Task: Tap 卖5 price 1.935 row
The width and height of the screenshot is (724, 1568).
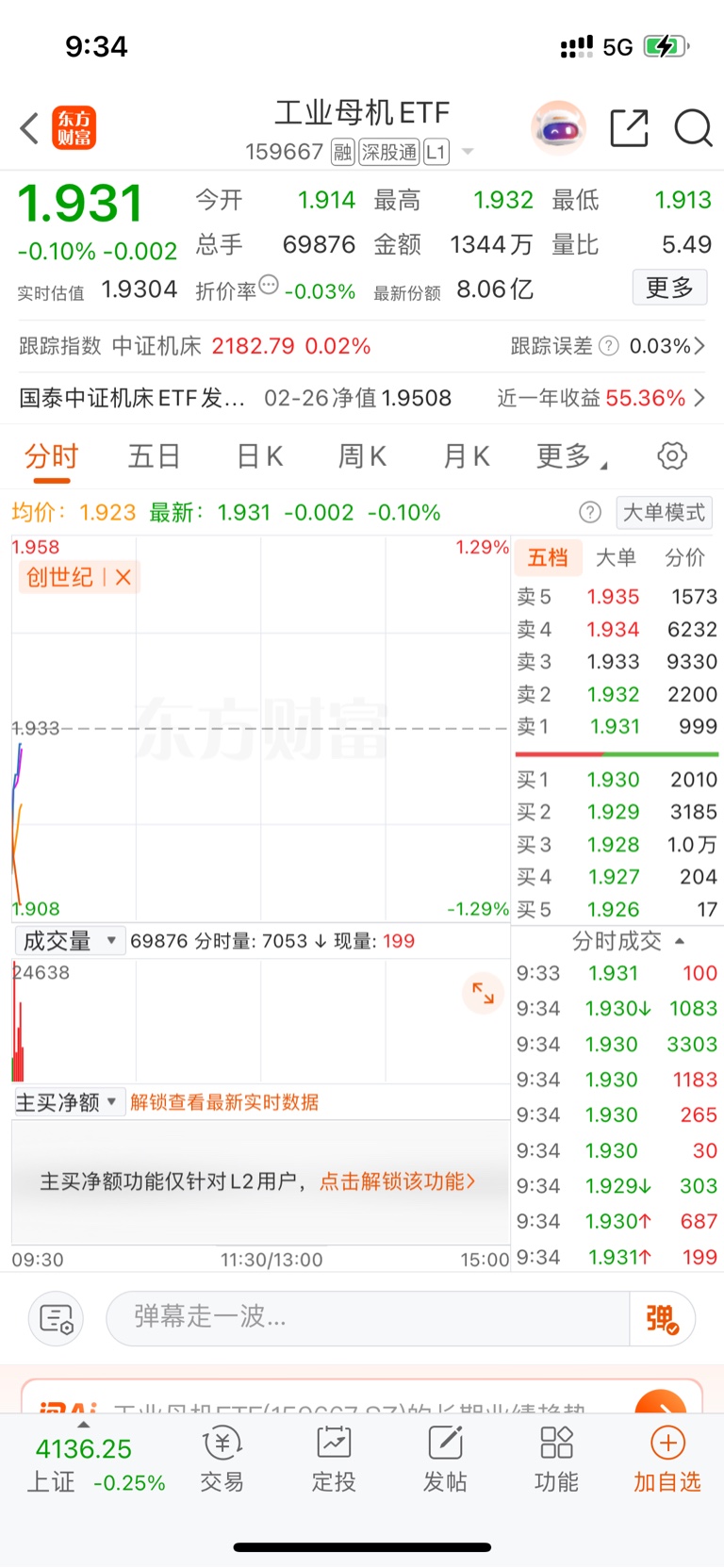Action: tap(617, 597)
